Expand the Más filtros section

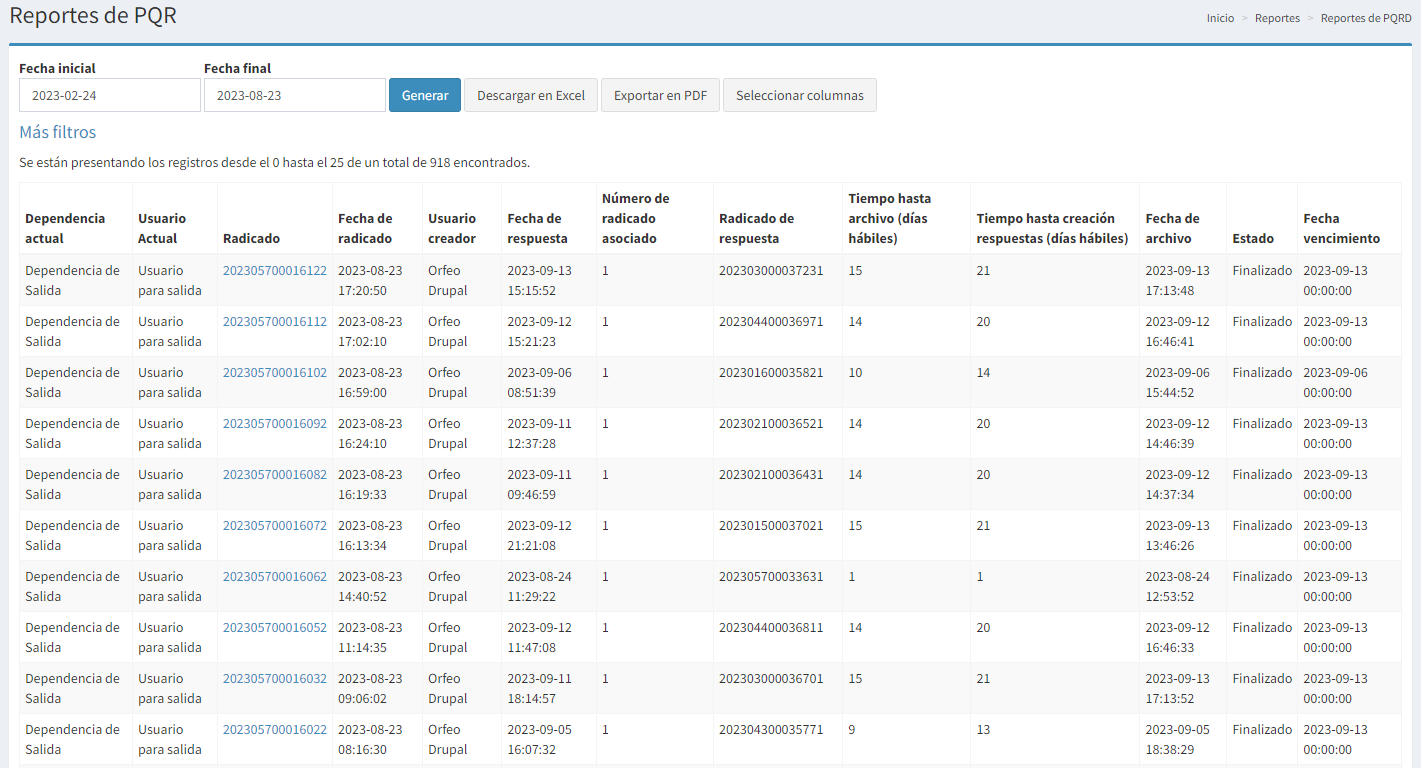tap(58, 132)
